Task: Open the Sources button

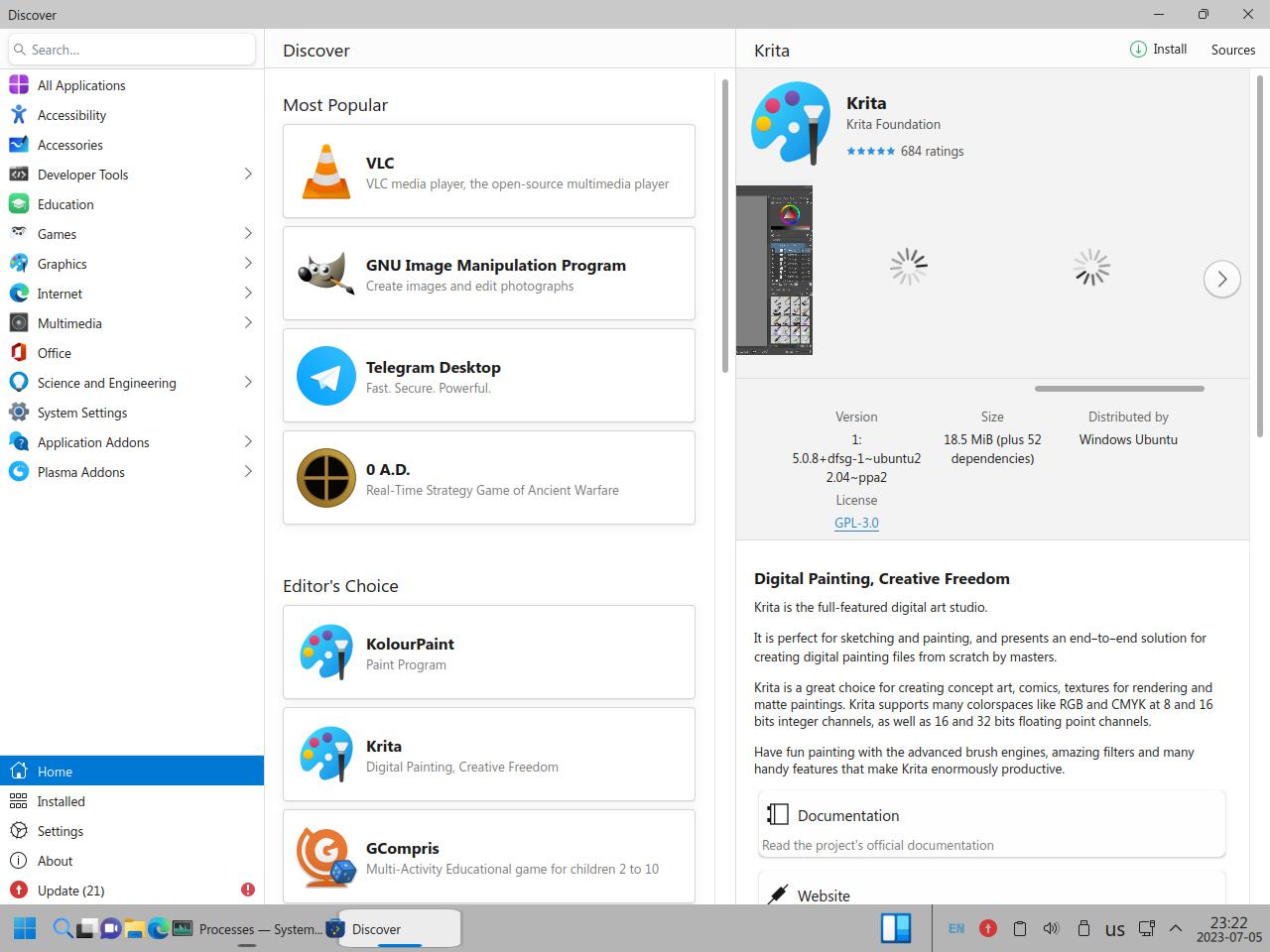Action: click(1233, 50)
